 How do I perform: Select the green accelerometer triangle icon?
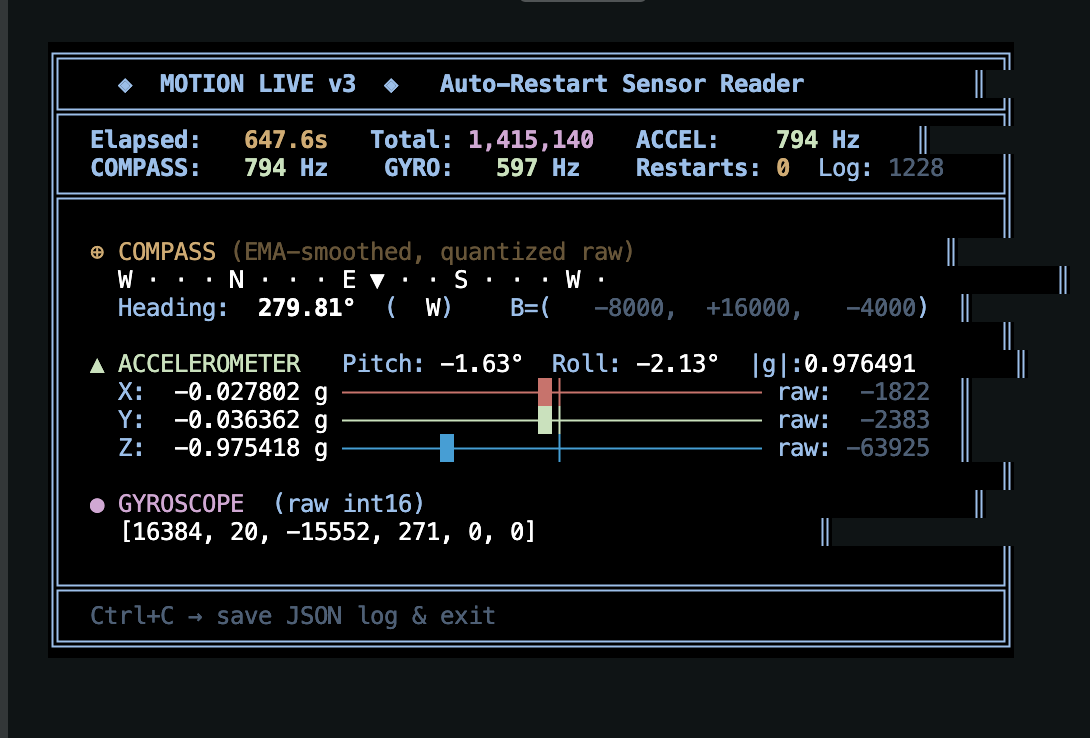tap(95, 364)
